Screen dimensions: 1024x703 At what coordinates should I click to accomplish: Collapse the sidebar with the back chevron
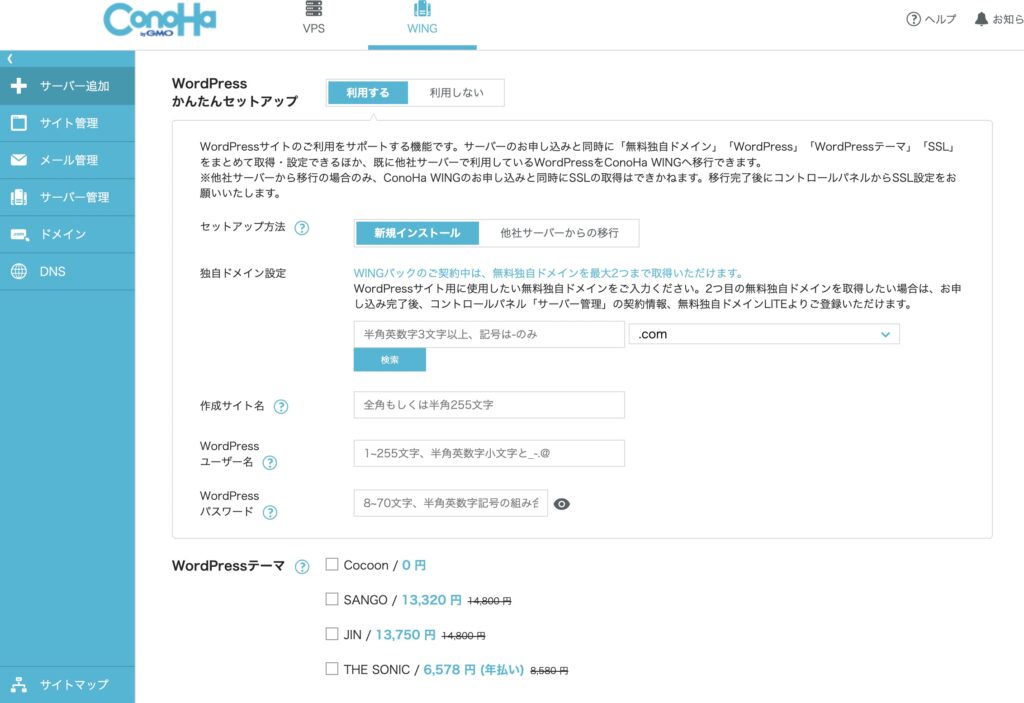[x=10, y=59]
